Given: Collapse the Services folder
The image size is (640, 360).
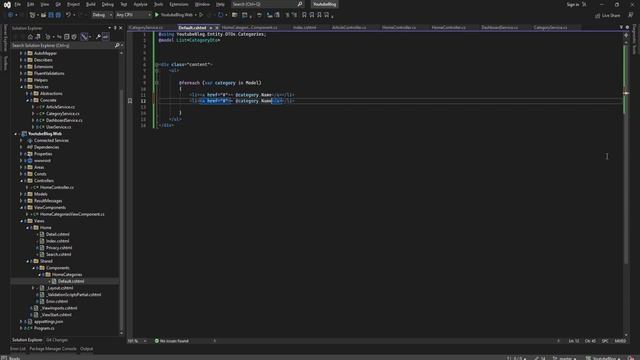Looking at the screenshot, I should 21,87.
